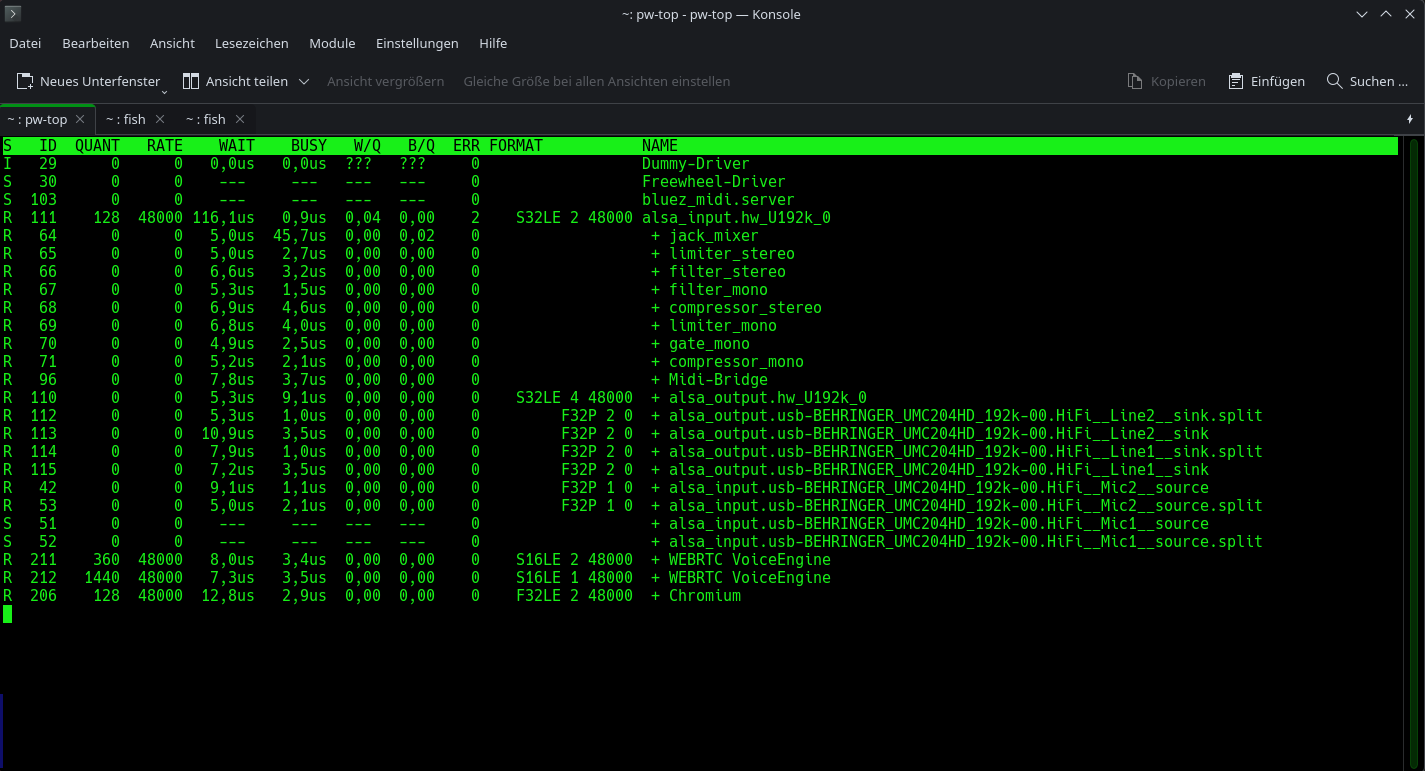
Task: Click the limiter_mono row name
Action: point(723,326)
